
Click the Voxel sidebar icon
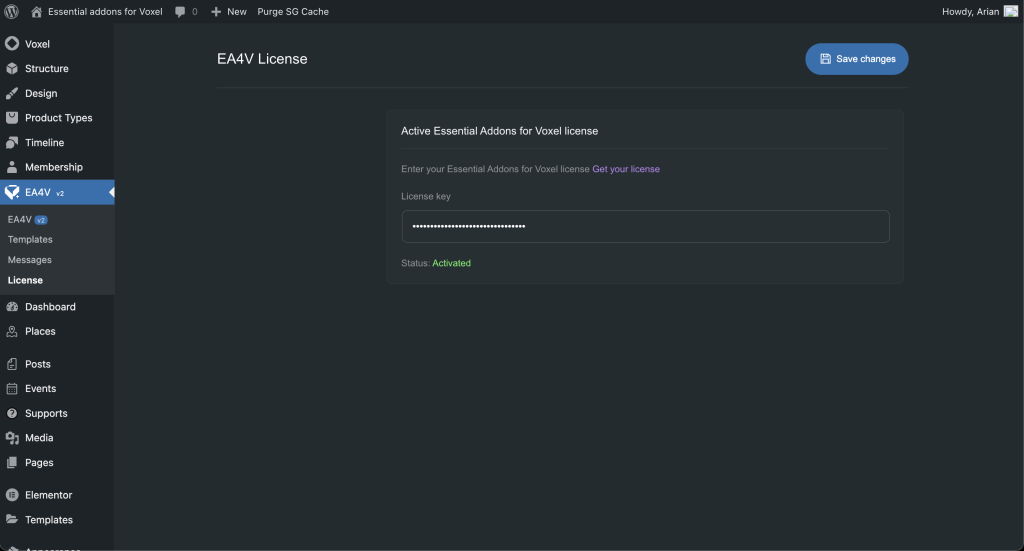pos(12,44)
